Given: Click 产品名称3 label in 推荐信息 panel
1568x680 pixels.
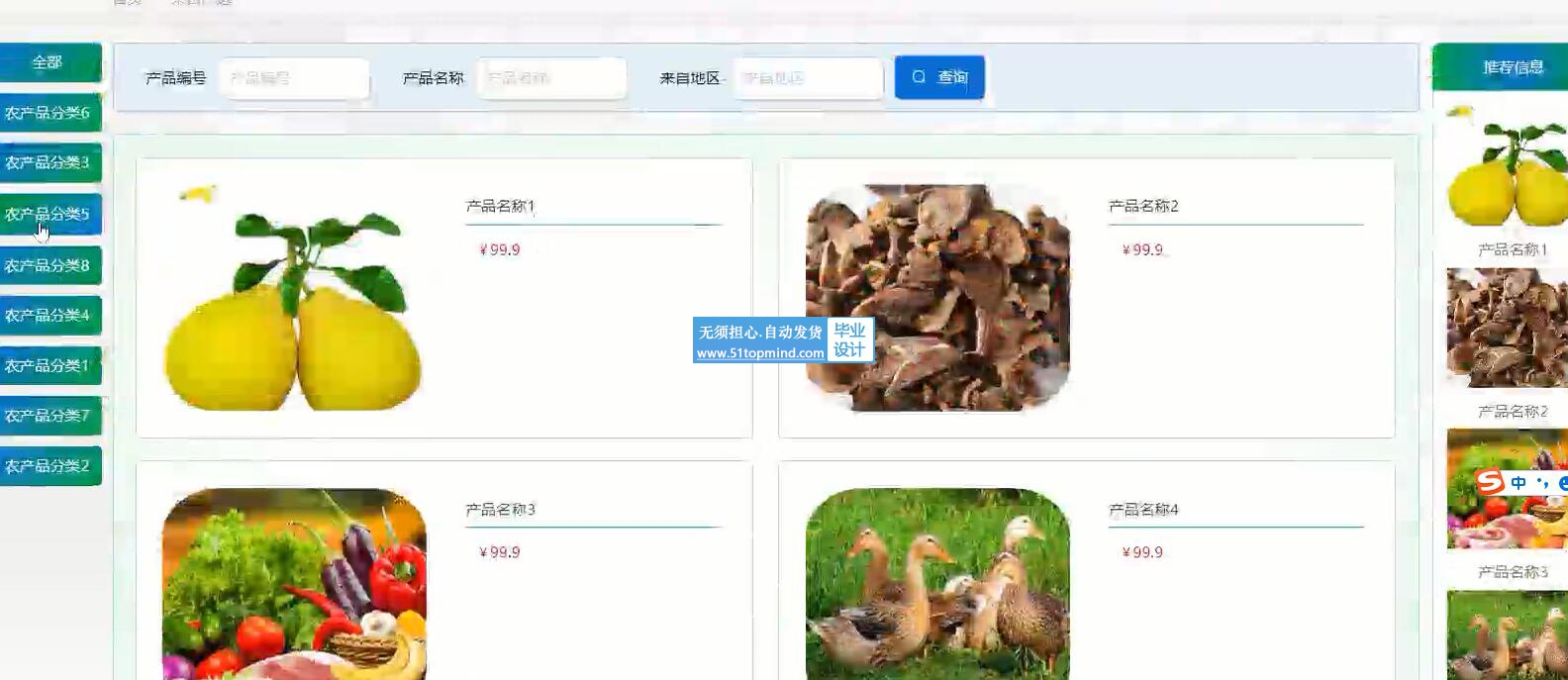Looking at the screenshot, I should [x=1513, y=572].
